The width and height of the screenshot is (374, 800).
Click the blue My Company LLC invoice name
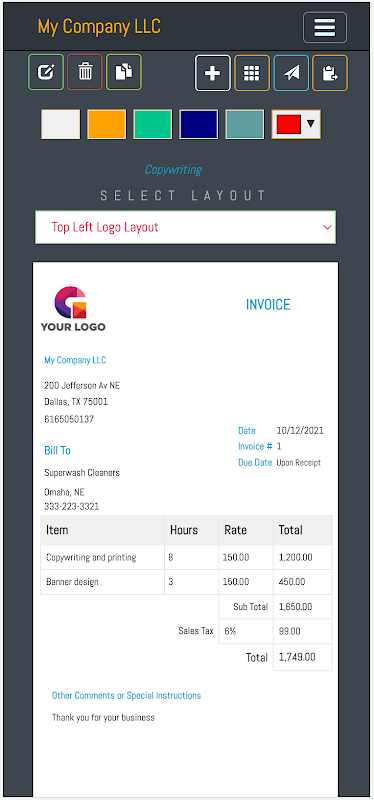pyautogui.click(x=75, y=360)
